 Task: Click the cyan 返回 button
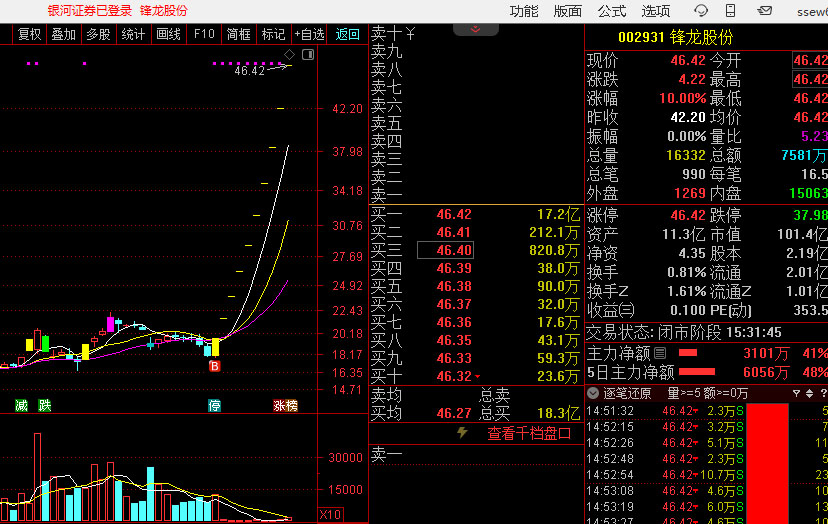[347, 34]
